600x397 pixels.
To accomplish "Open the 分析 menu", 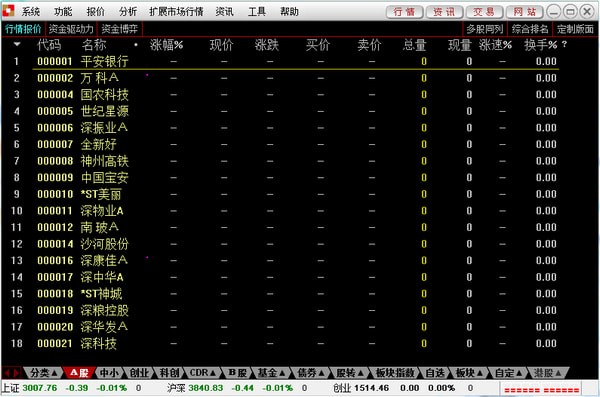I will coord(128,12).
